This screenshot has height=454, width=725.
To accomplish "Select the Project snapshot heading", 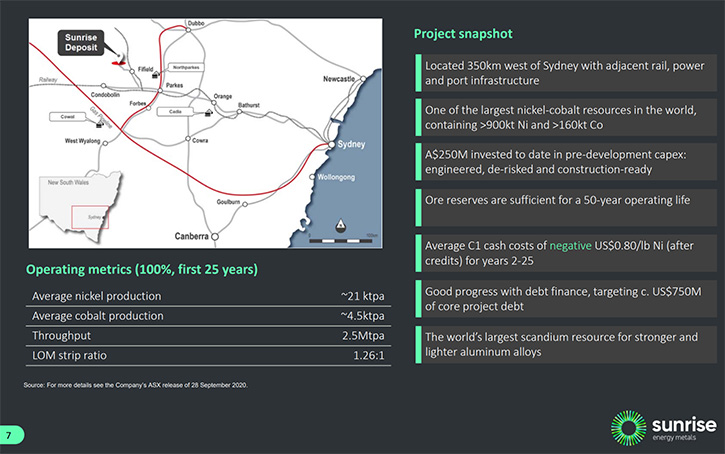I will tap(463, 34).
